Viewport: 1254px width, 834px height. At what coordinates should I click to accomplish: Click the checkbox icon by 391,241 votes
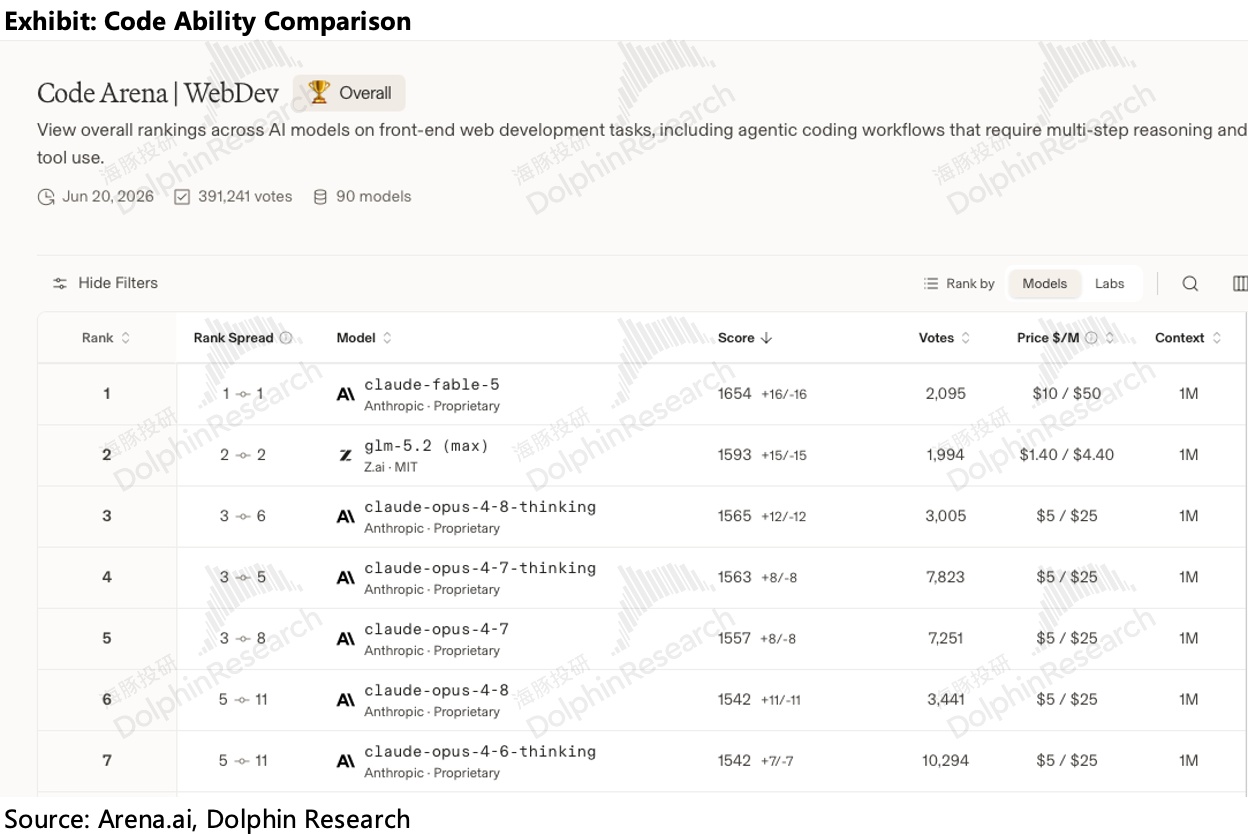[x=182, y=197]
